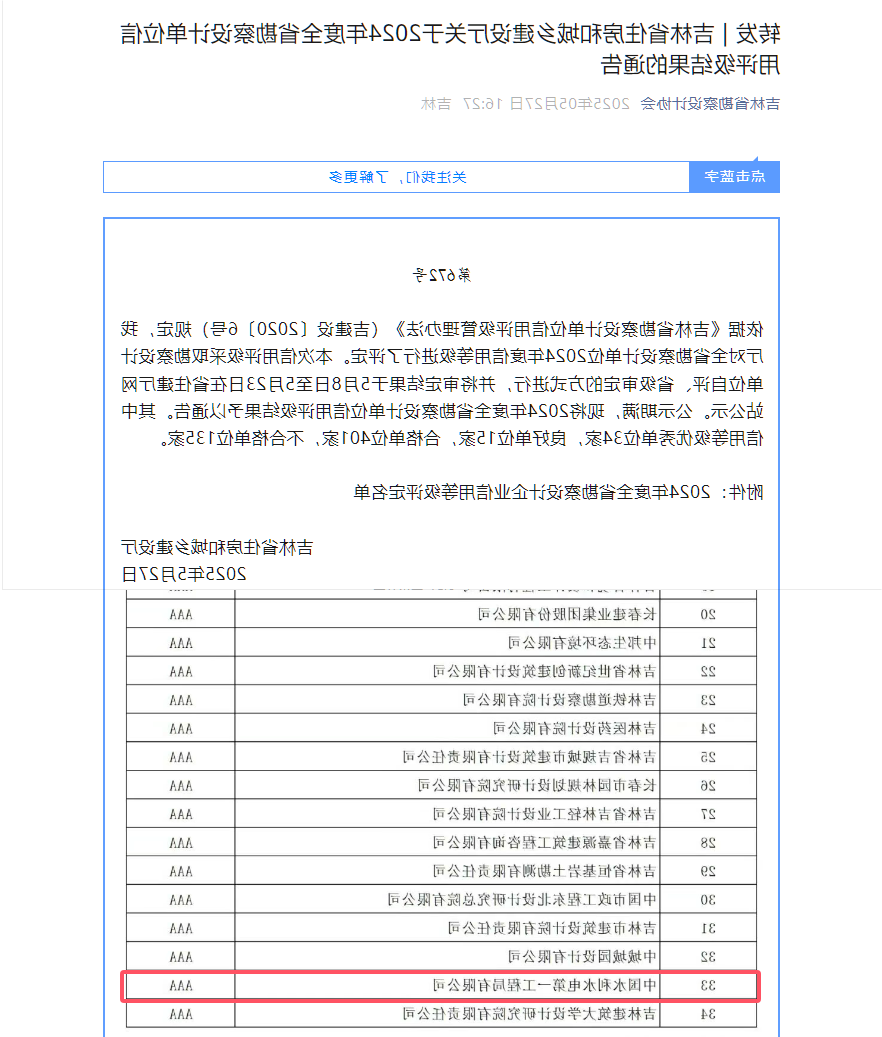The width and height of the screenshot is (882, 1037).
Task: Click the AAA rating in row 30
Action: (180, 899)
